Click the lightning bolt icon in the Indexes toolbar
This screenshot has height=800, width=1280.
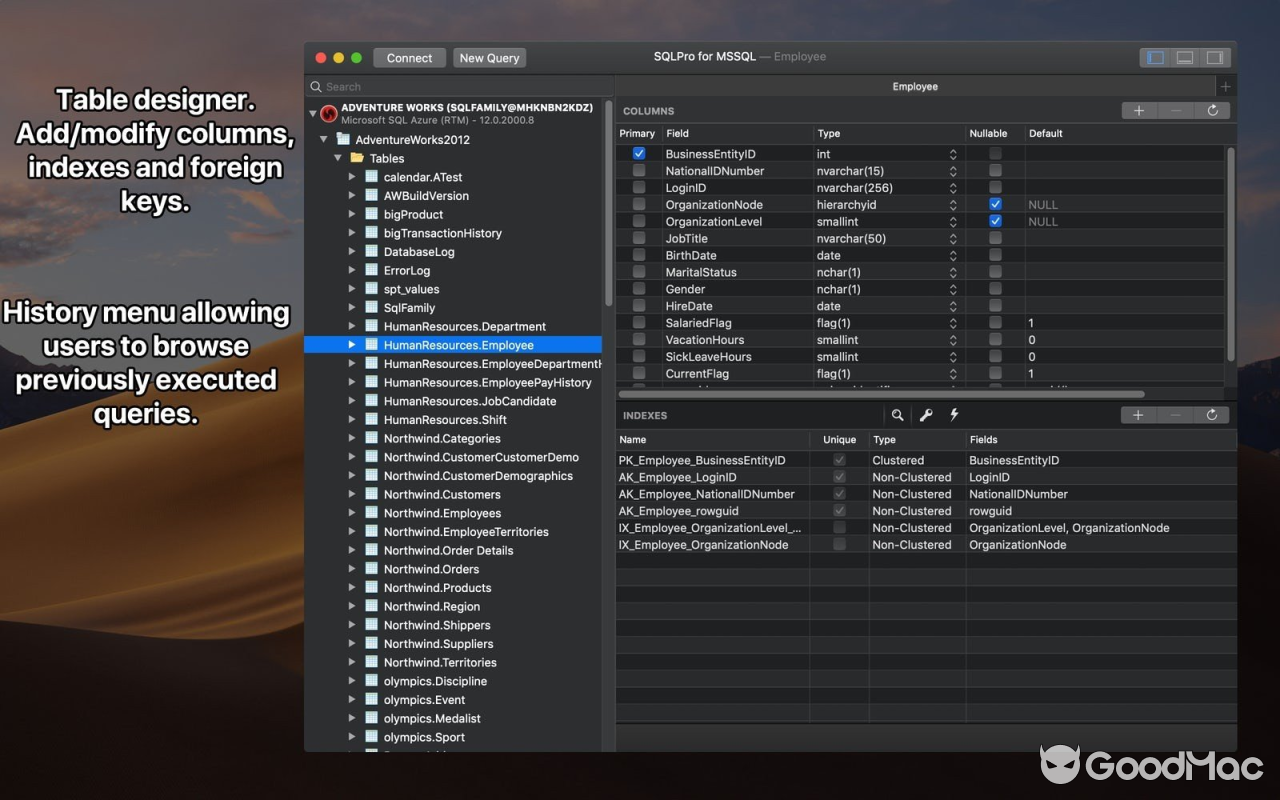click(953, 414)
